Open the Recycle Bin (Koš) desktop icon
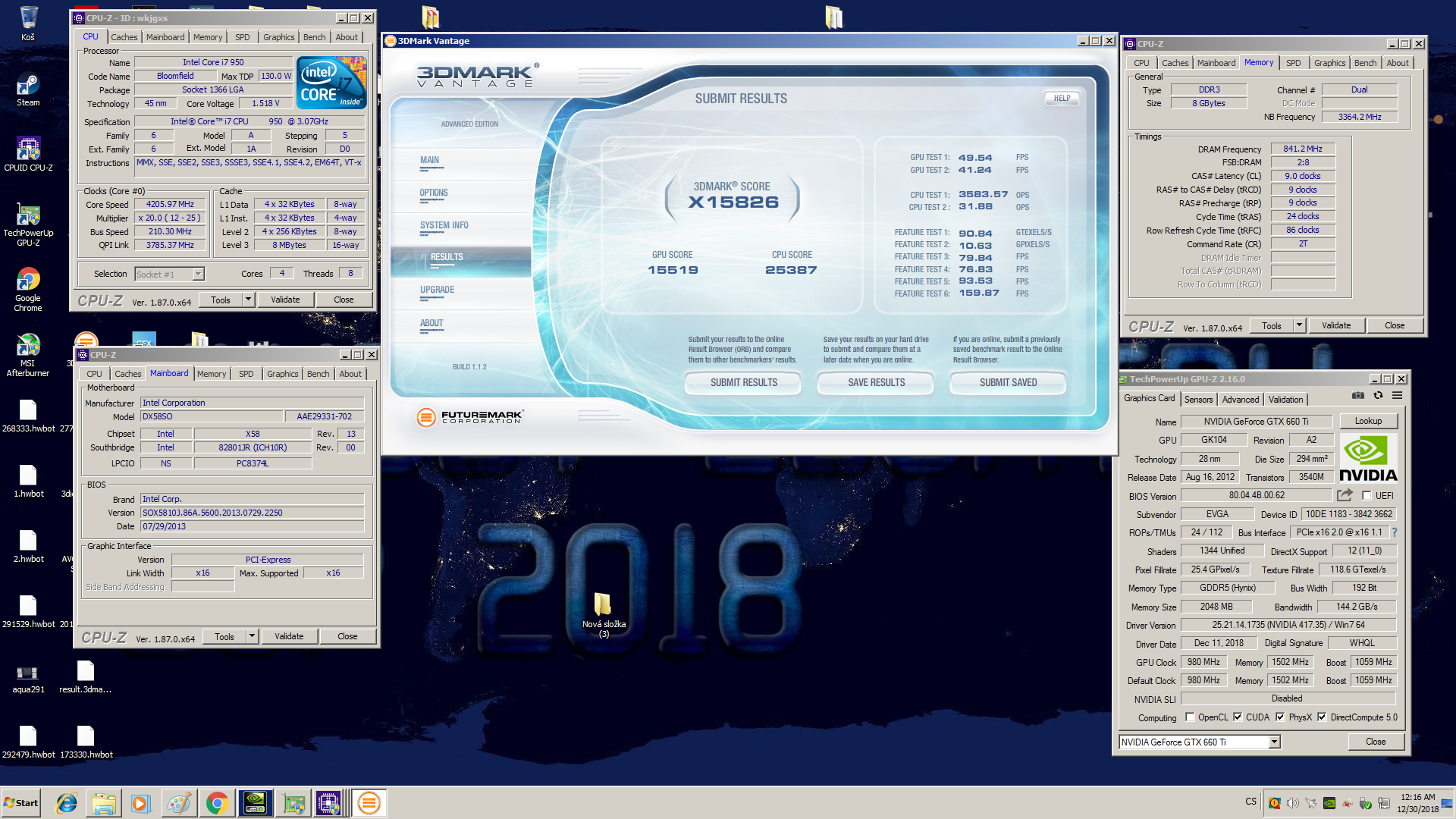Image resolution: width=1456 pixels, height=819 pixels. pos(28,24)
